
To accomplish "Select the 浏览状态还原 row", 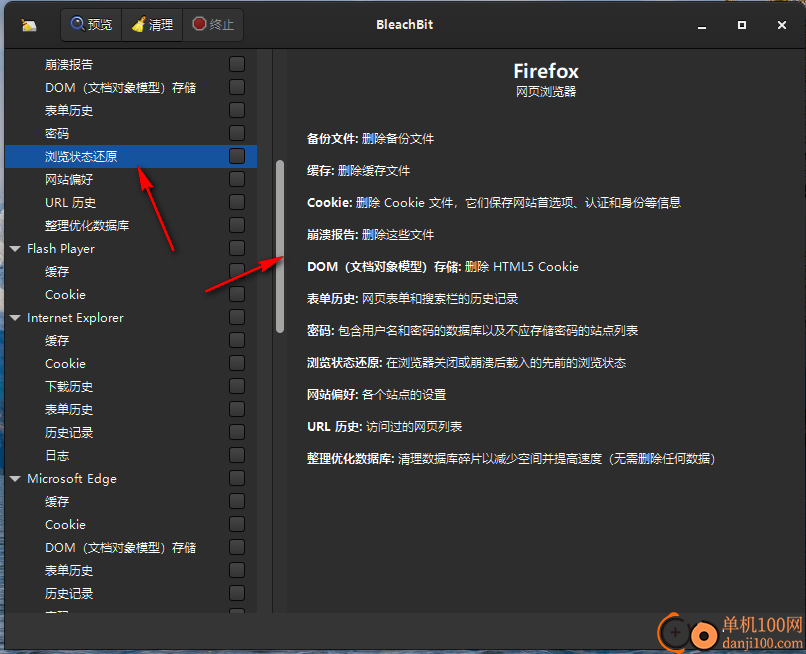I will [x=131, y=156].
